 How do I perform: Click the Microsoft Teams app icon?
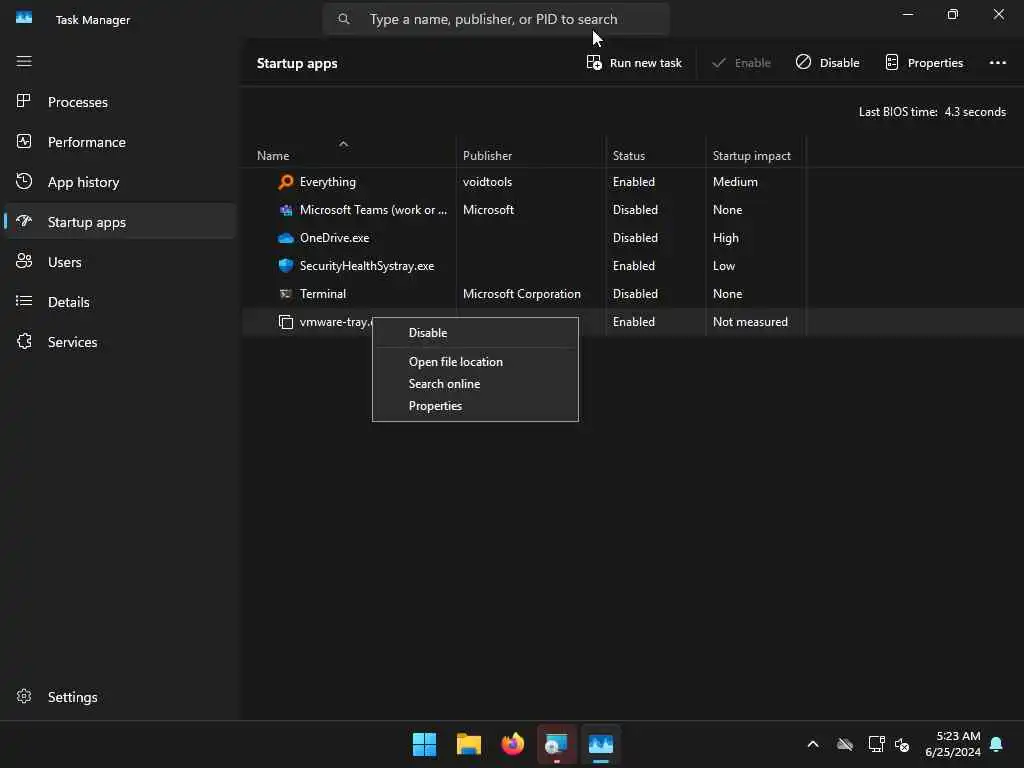tap(285, 210)
